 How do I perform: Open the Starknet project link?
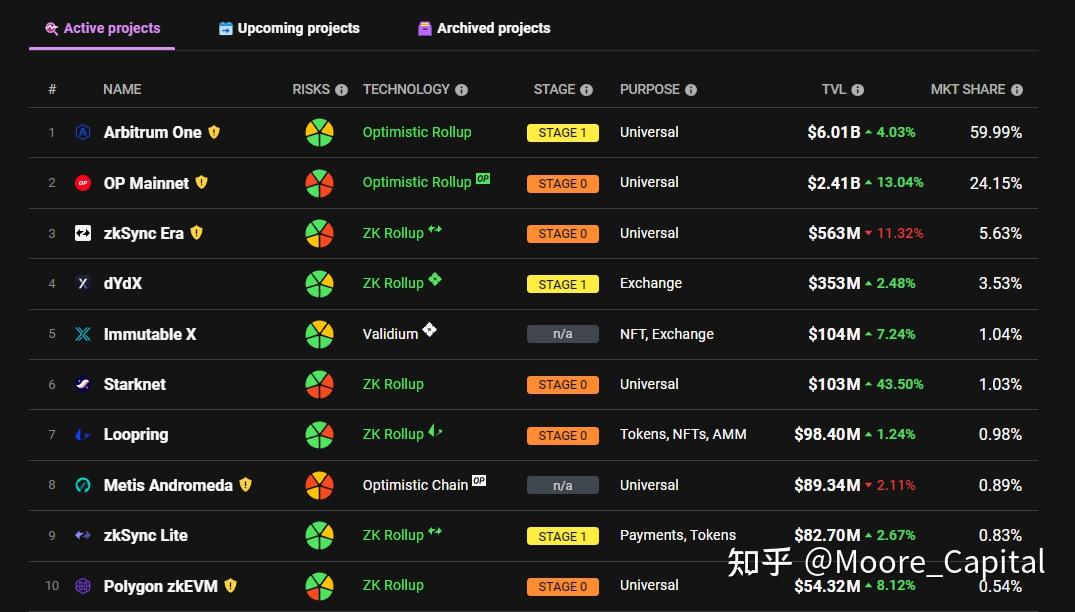click(x=134, y=384)
